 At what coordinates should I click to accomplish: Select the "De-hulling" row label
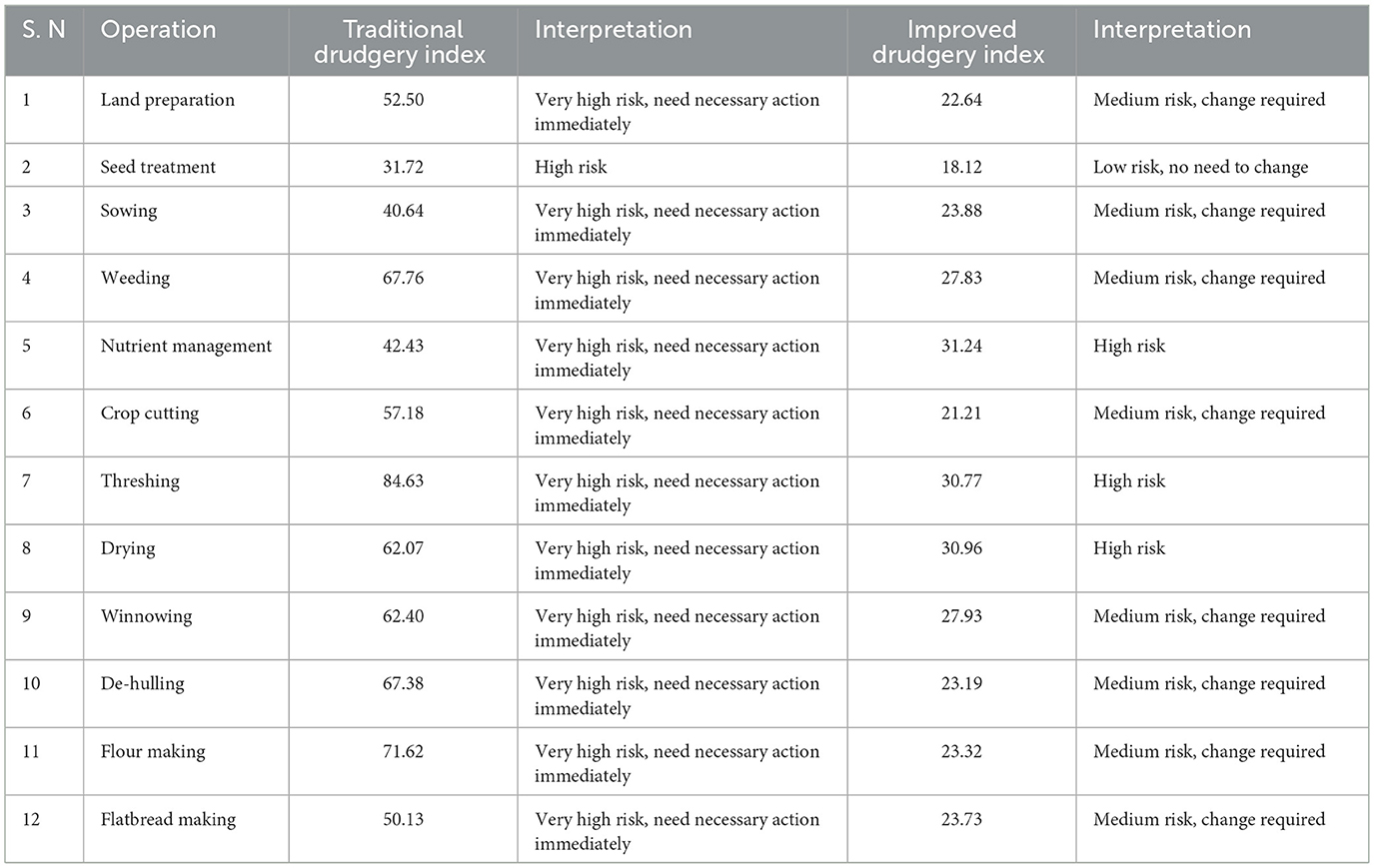tap(142, 683)
